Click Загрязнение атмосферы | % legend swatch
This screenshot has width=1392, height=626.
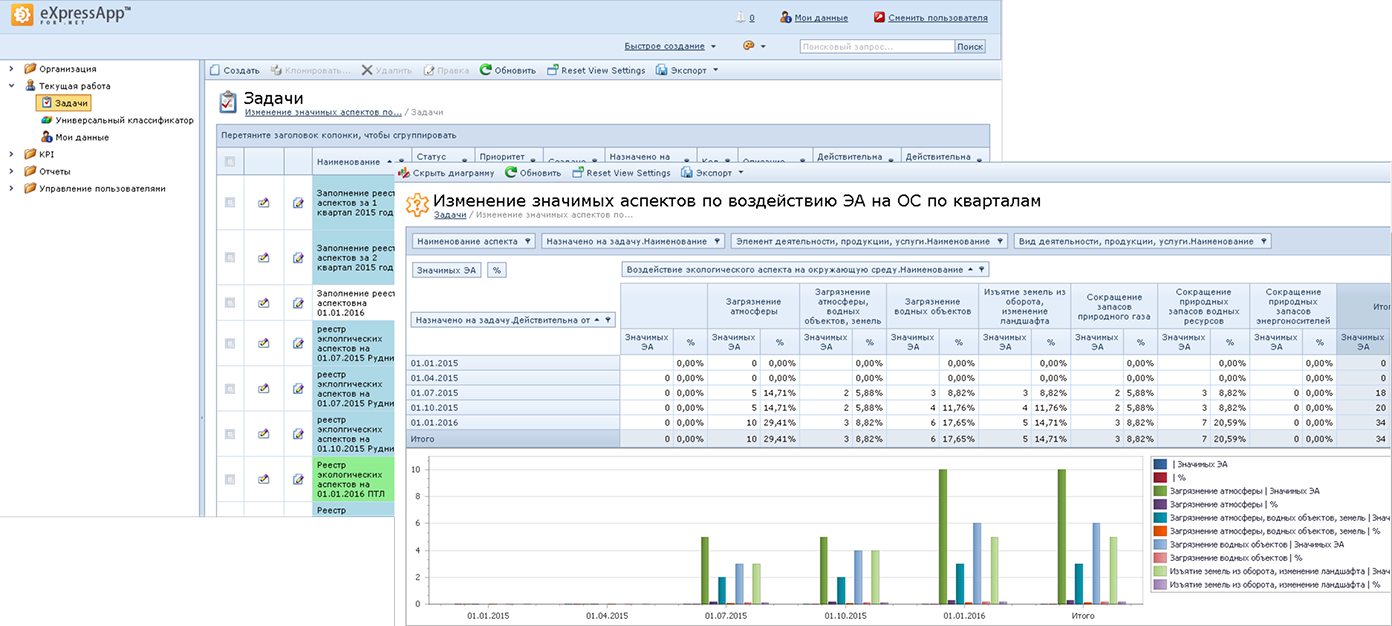tap(1160, 504)
